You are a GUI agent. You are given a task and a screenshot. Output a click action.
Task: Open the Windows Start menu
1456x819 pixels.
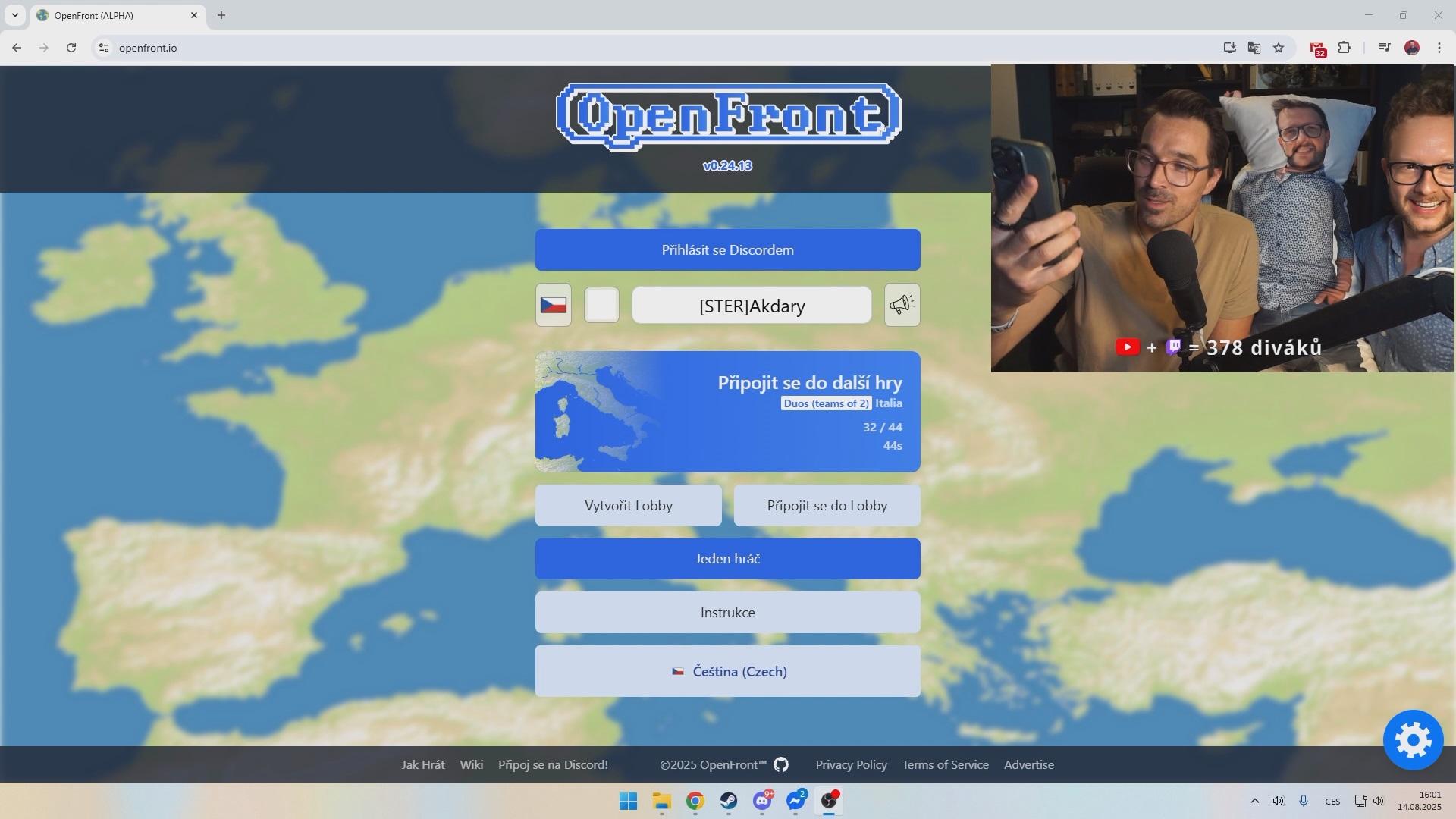(628, 801)
